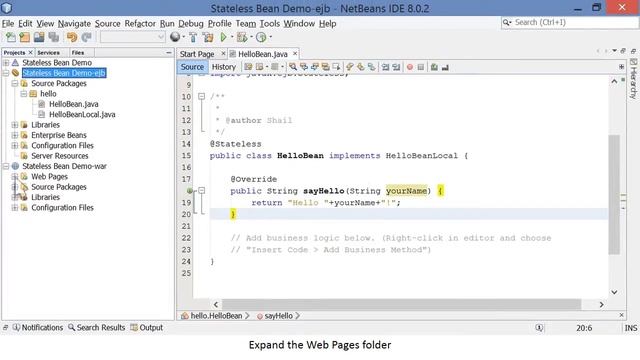Click the Shift Line Left icon
Screen dimensions: 640x360
point(385,67)
